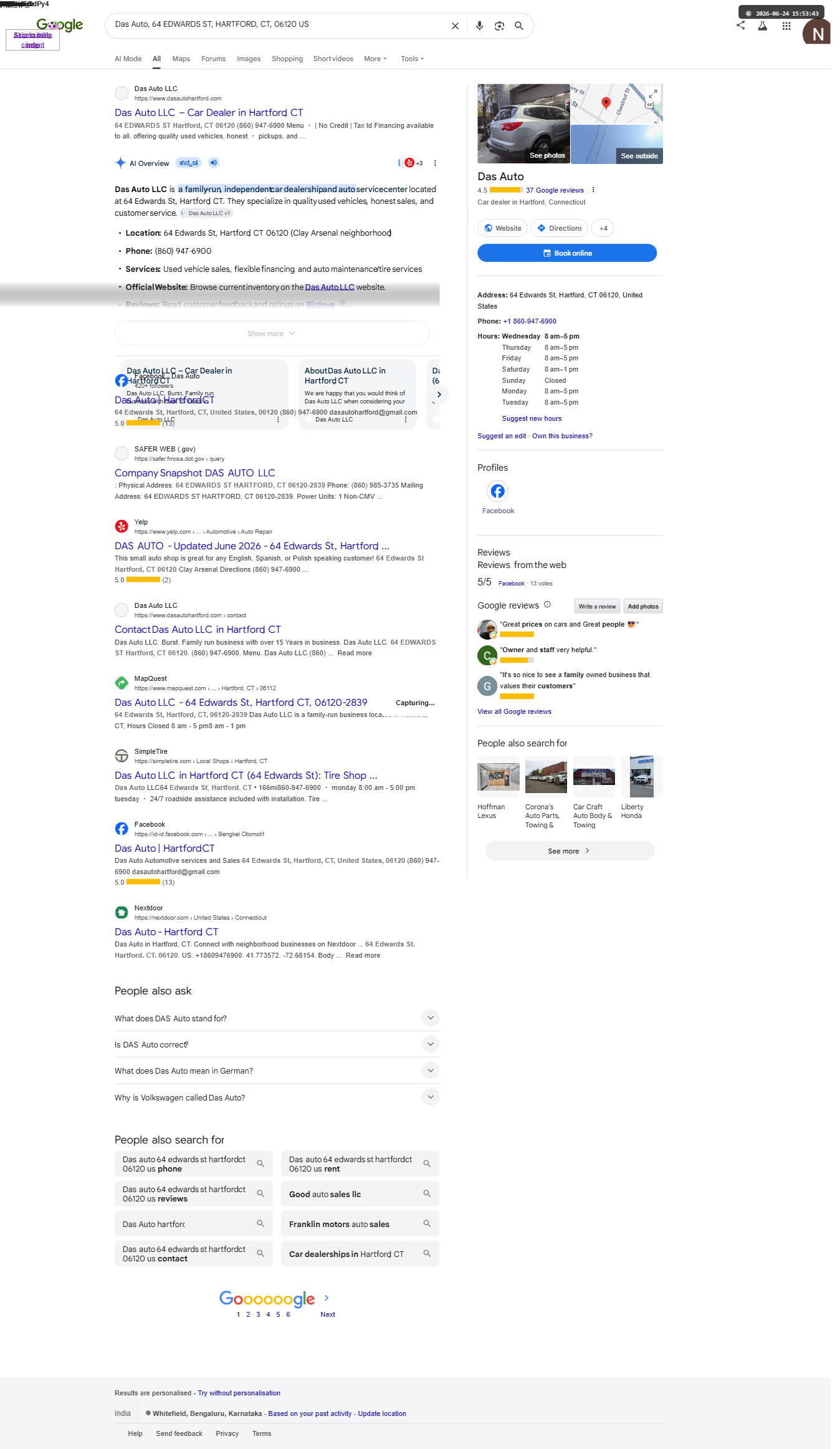Open Search Labs flask icon
The height and width of the screenshot is (1449, 840).
tap(762, 26)
